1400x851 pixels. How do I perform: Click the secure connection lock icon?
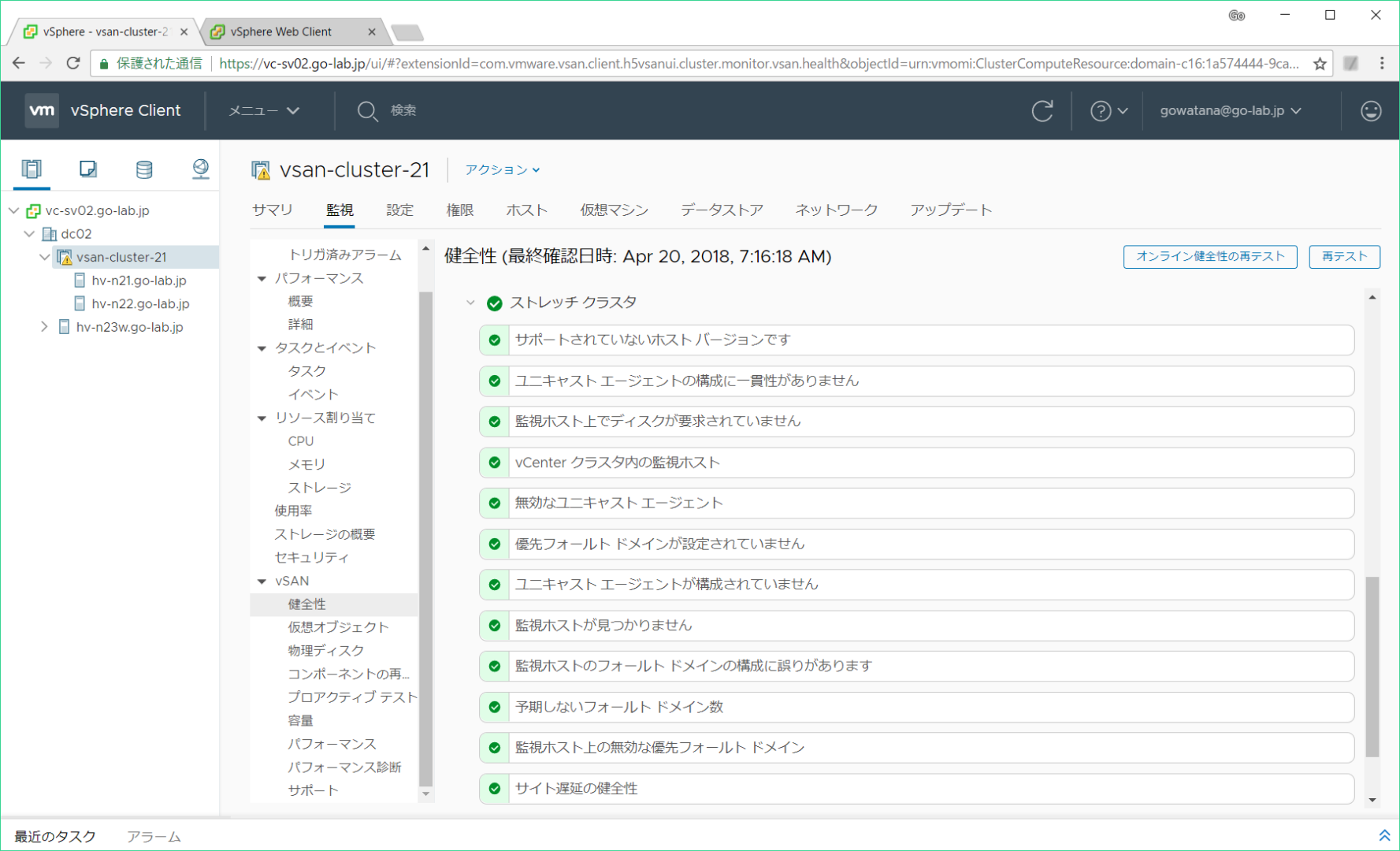coord(104,64)
